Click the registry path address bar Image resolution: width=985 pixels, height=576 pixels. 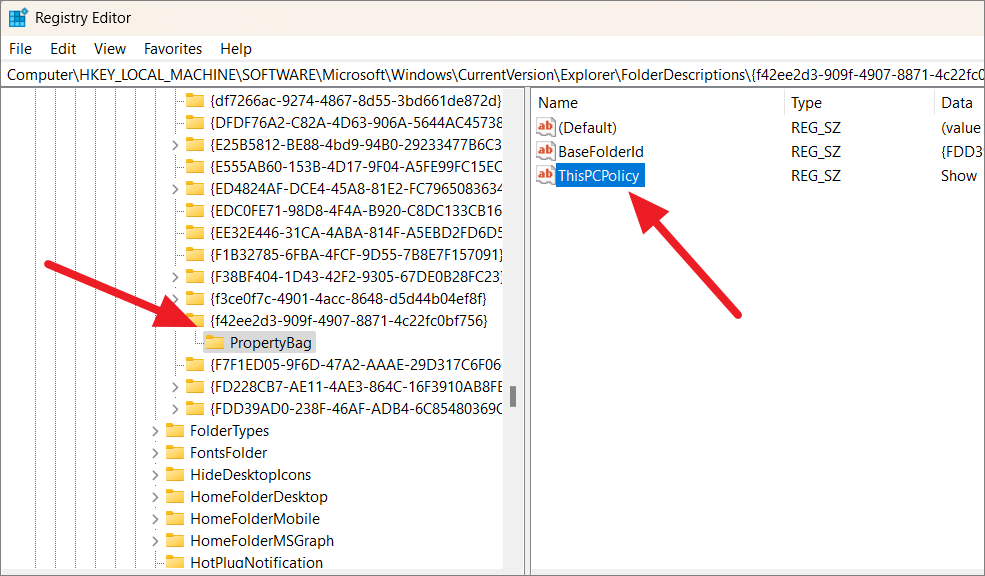click(492, 75)
